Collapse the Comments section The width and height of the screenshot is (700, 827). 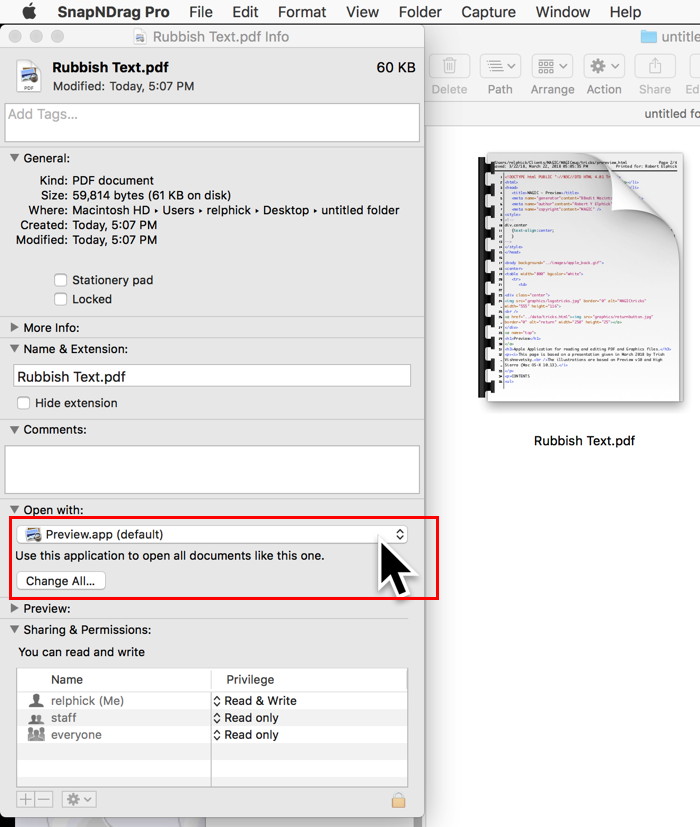15,429
